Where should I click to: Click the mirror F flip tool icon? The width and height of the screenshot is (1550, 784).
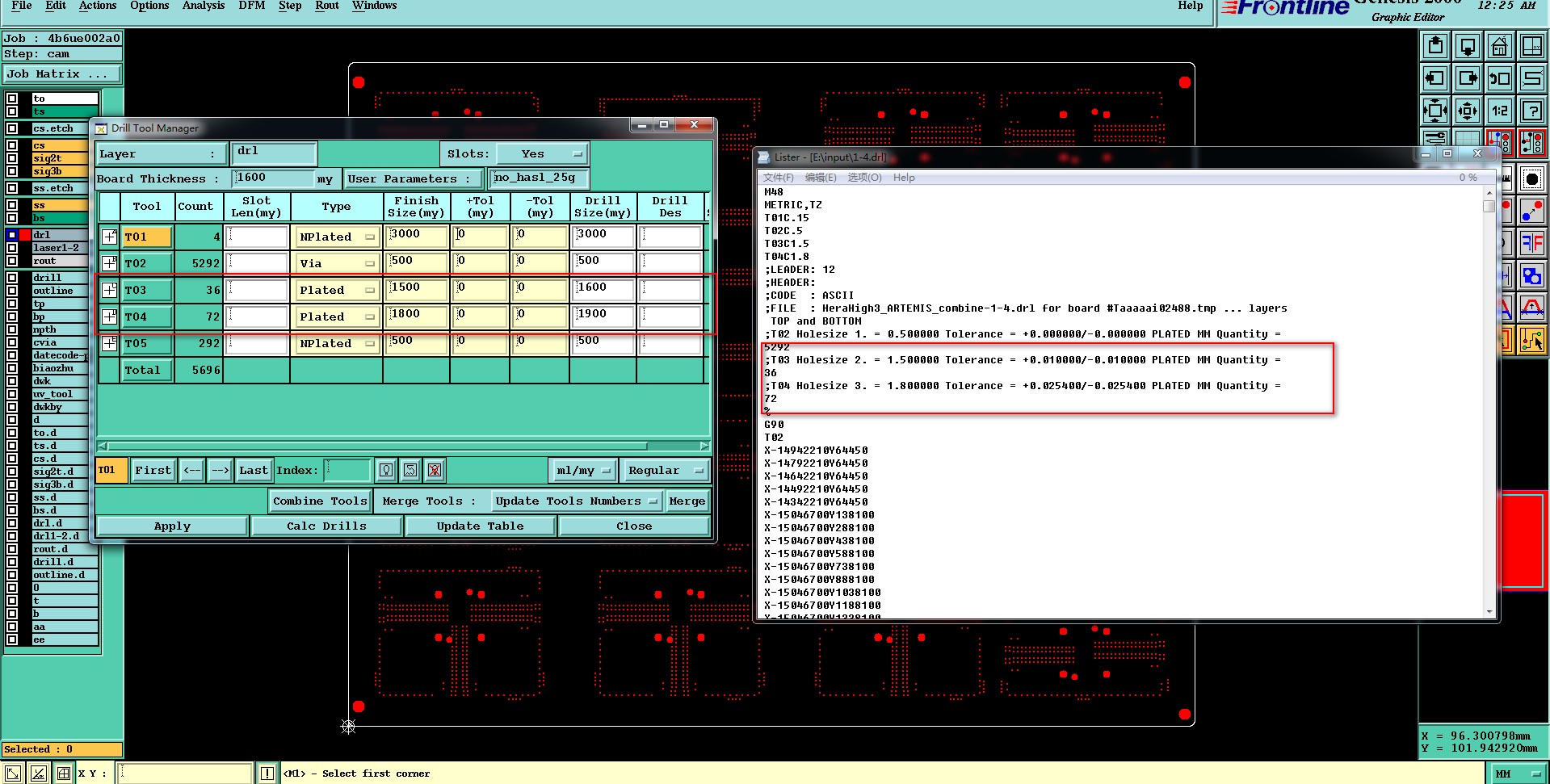point(1531,242)
